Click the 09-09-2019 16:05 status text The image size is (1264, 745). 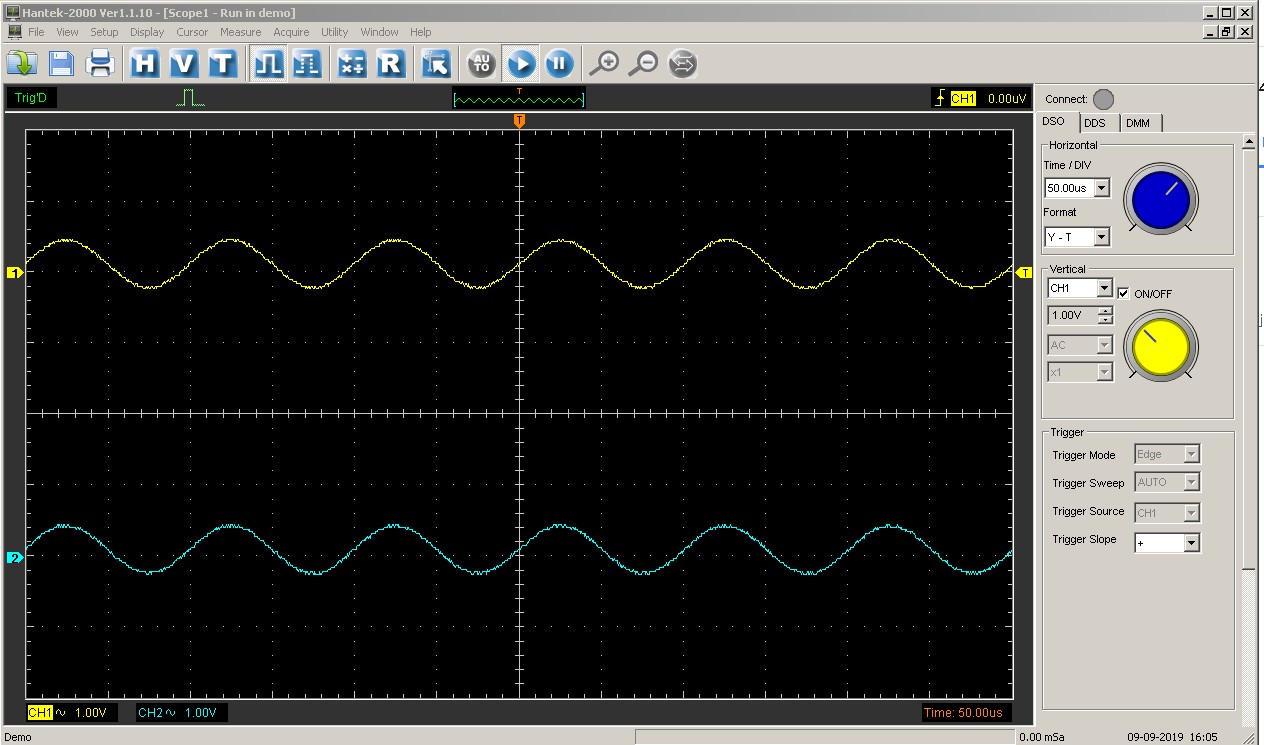coord(1172,737)
